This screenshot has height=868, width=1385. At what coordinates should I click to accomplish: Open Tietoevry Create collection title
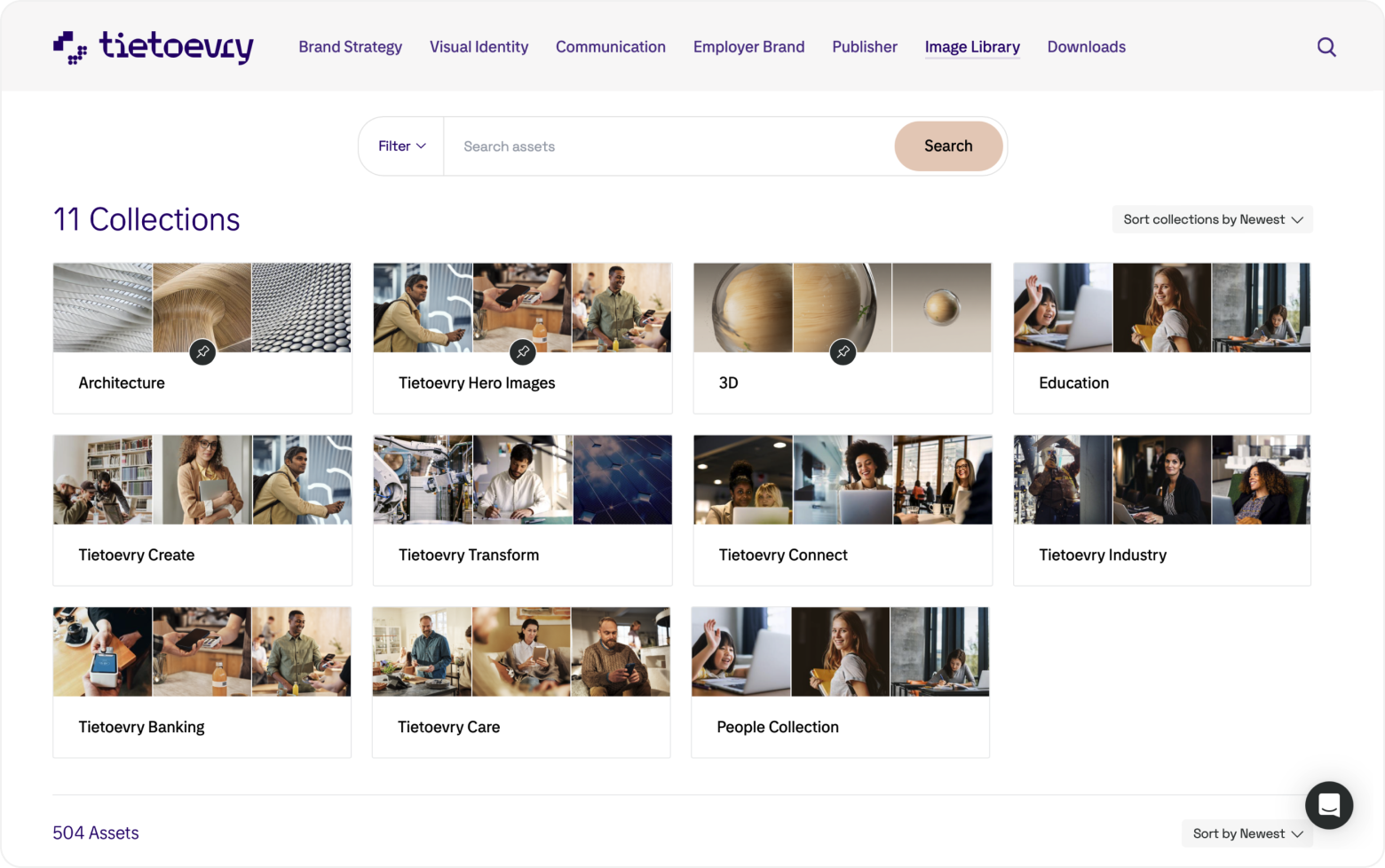[137, 555]
